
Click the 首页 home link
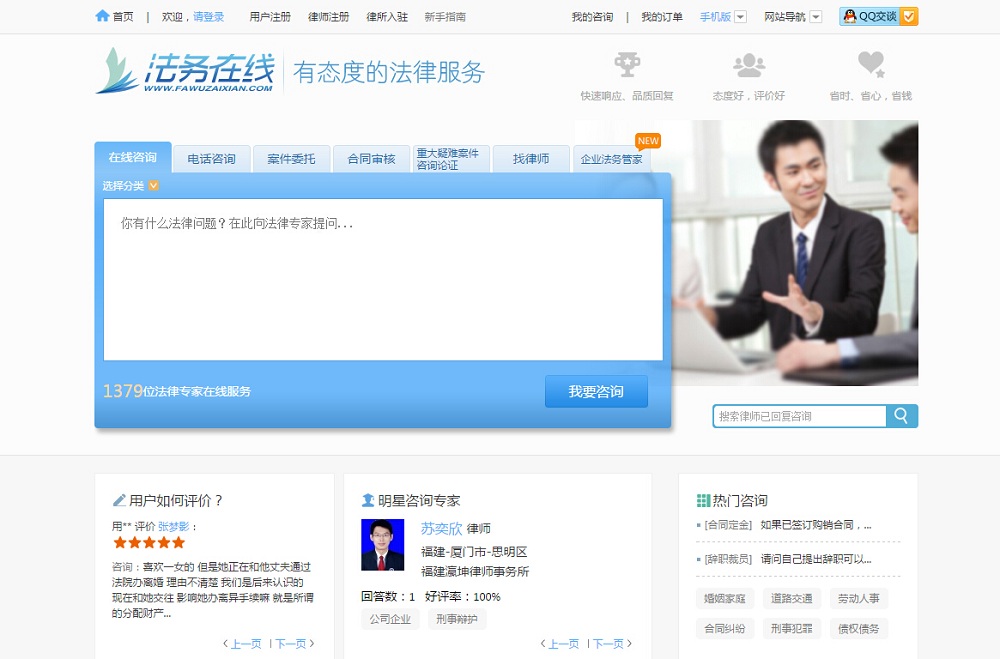(123, 17)
